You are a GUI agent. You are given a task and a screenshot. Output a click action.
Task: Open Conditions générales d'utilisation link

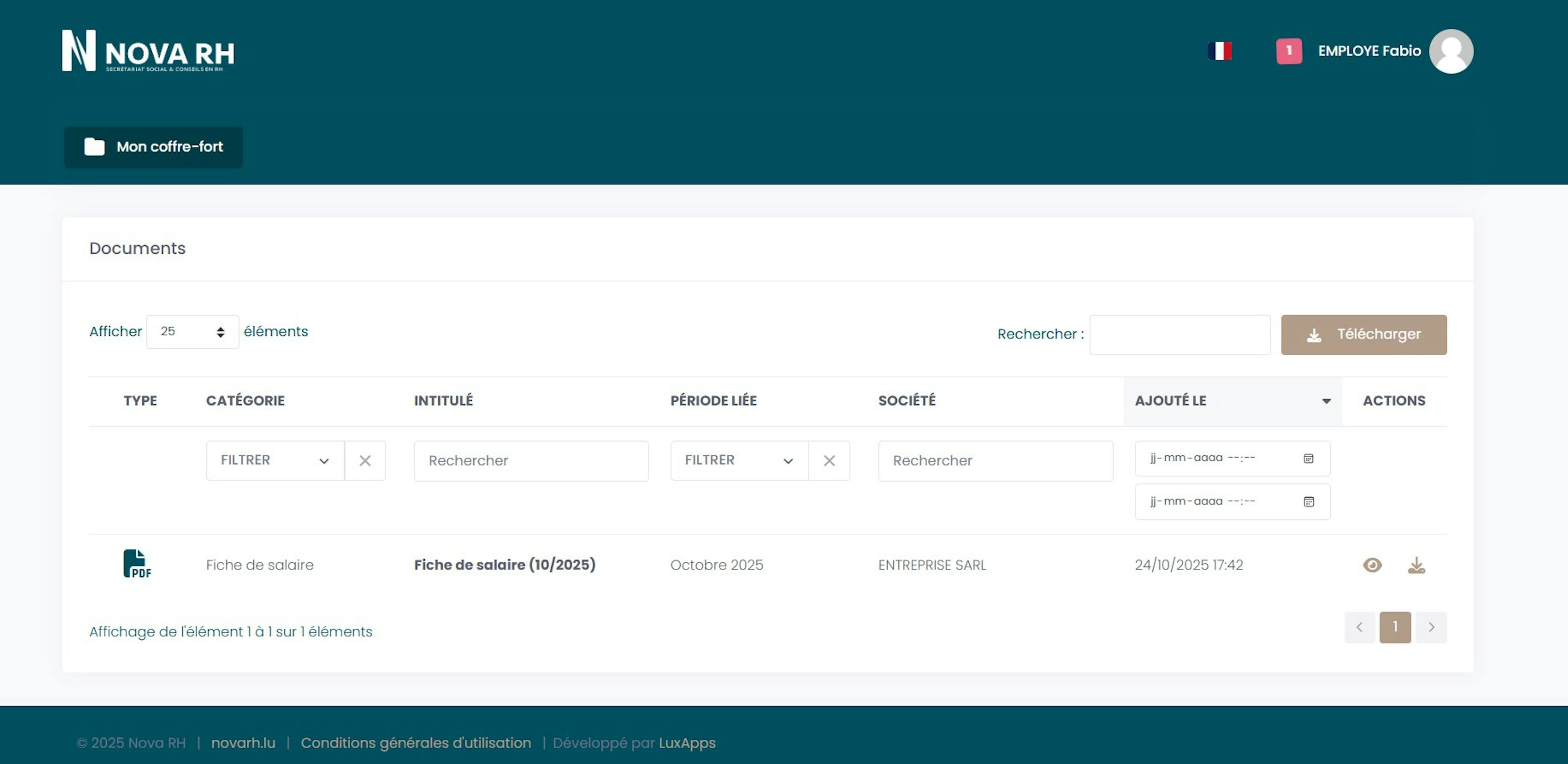coord(416,743)
